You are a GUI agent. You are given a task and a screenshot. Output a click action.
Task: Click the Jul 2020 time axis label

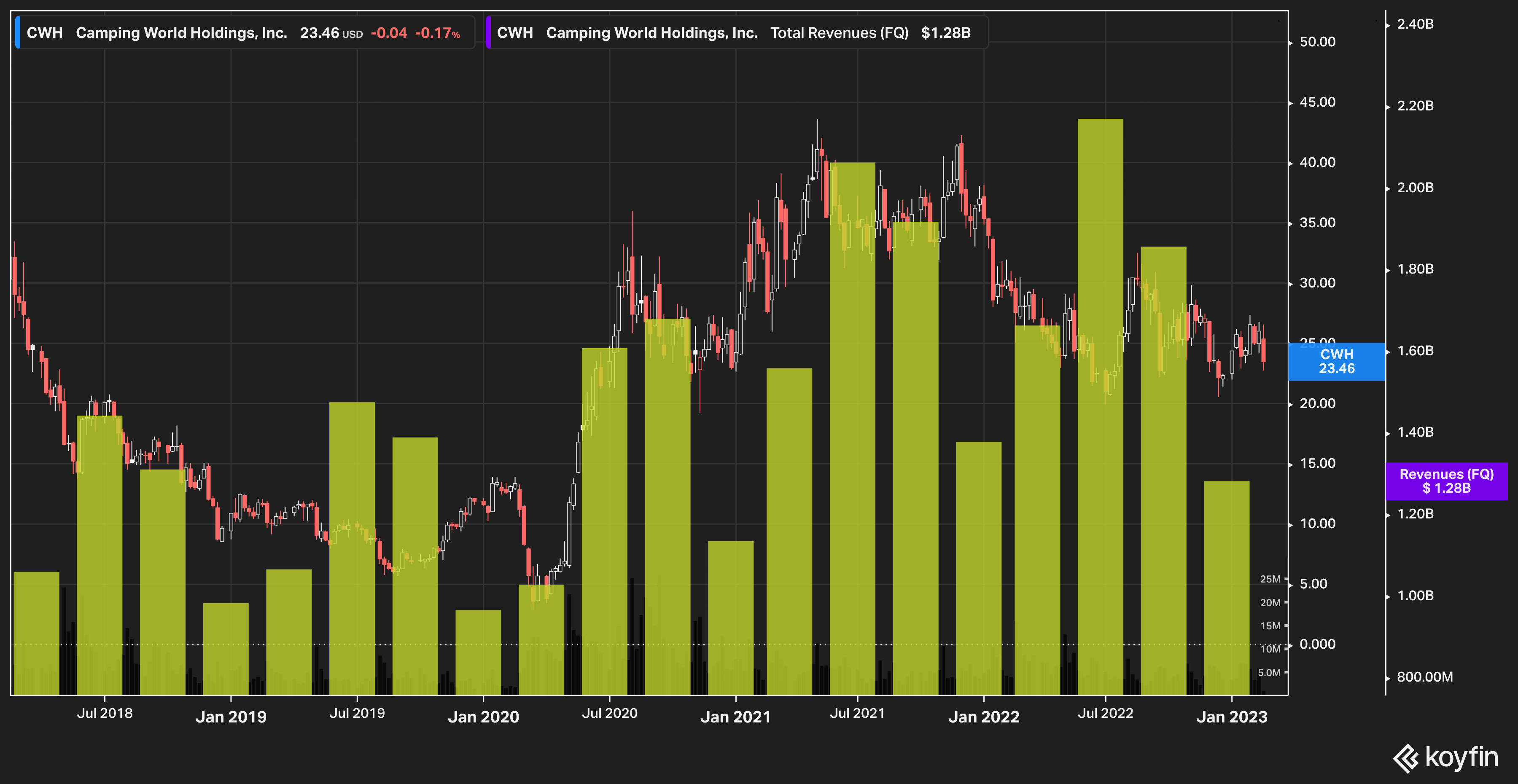610,713
